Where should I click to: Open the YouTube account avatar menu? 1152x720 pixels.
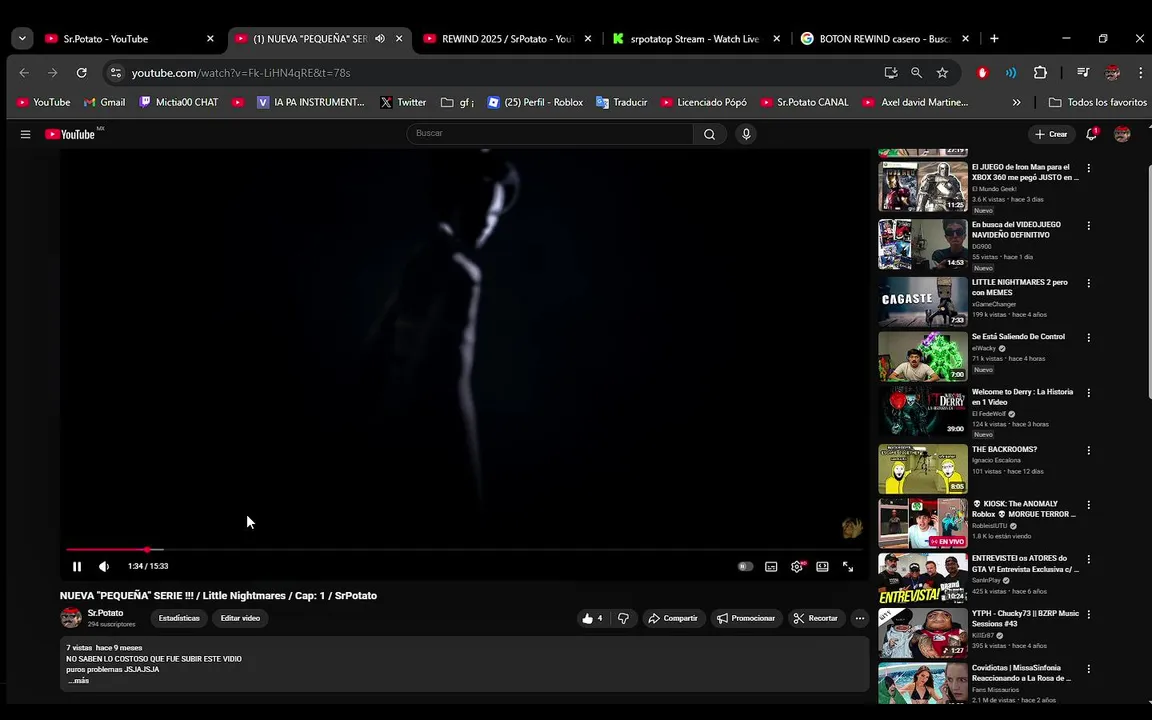click(1122, 134)
